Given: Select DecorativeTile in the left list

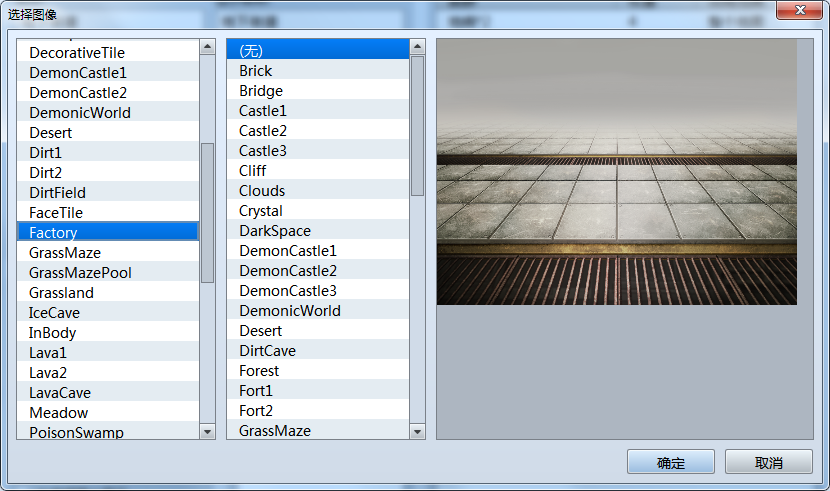Looking at the screenshot, I should 108,52.
